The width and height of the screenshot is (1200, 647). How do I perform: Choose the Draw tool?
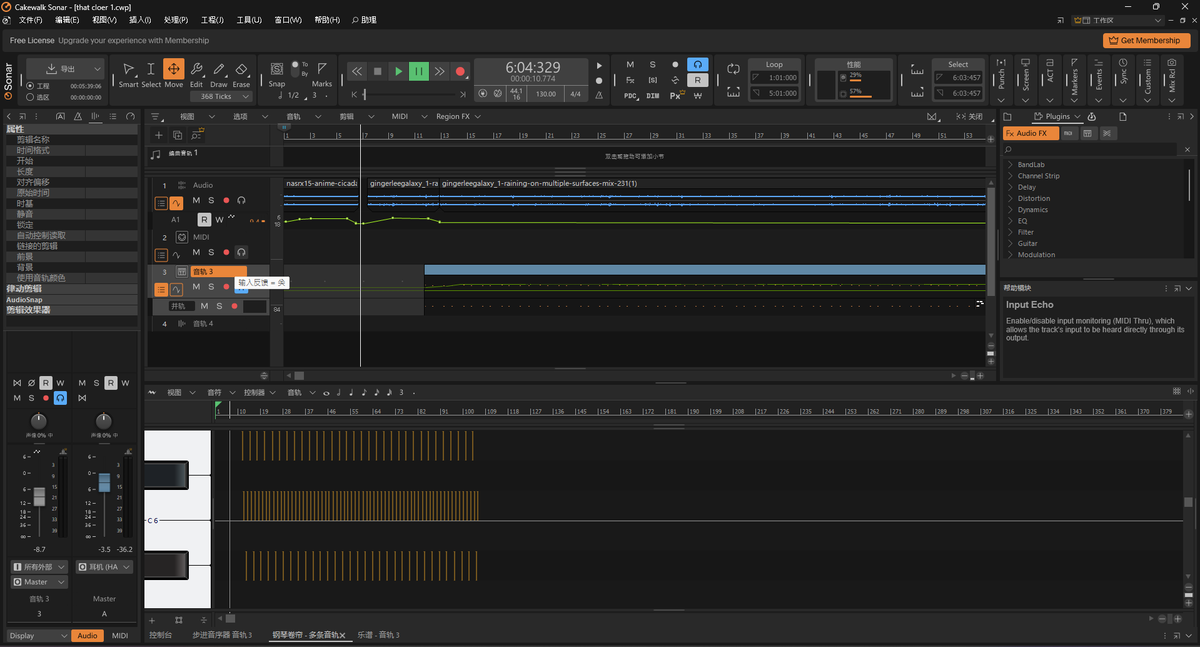[x=218, y=73]
